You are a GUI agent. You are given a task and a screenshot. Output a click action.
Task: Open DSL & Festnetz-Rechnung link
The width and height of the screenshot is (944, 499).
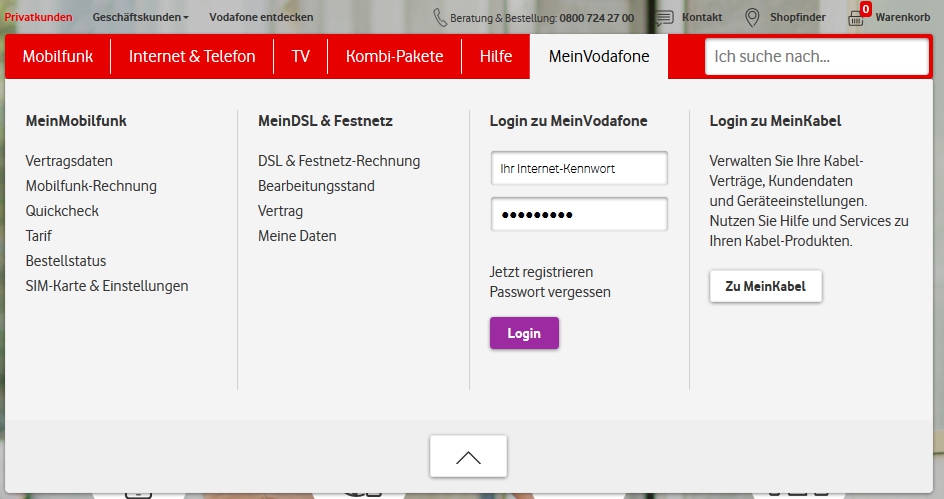[x=339, y=161]
